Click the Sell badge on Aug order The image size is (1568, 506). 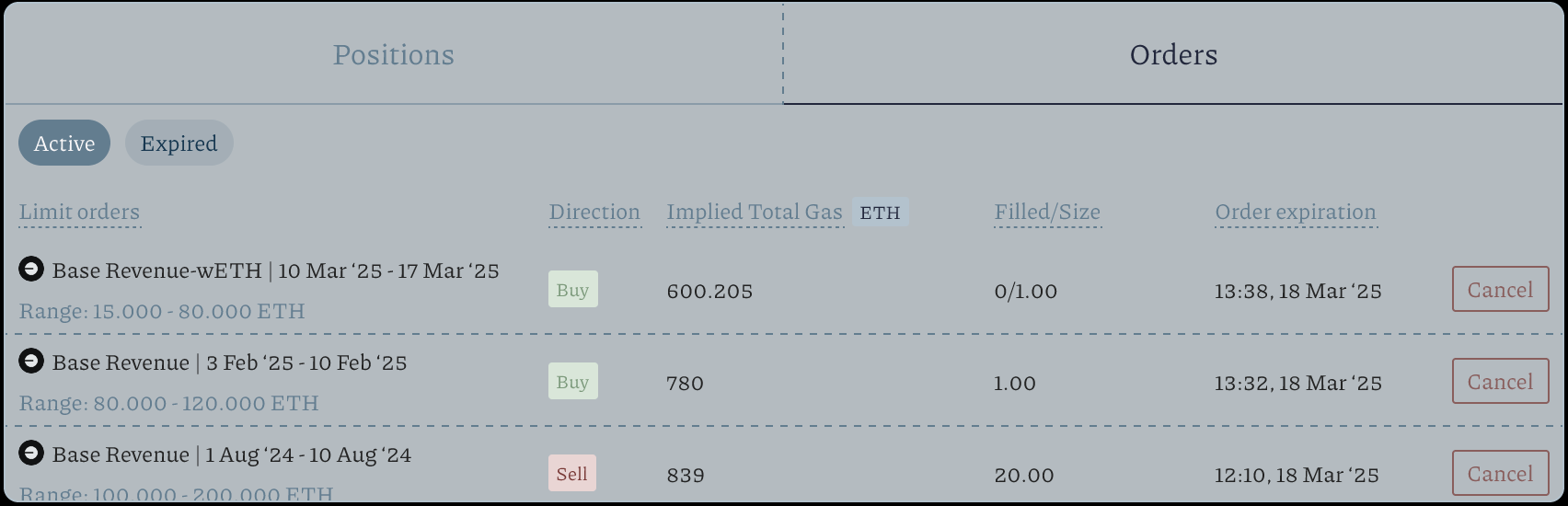click(571, 474)
